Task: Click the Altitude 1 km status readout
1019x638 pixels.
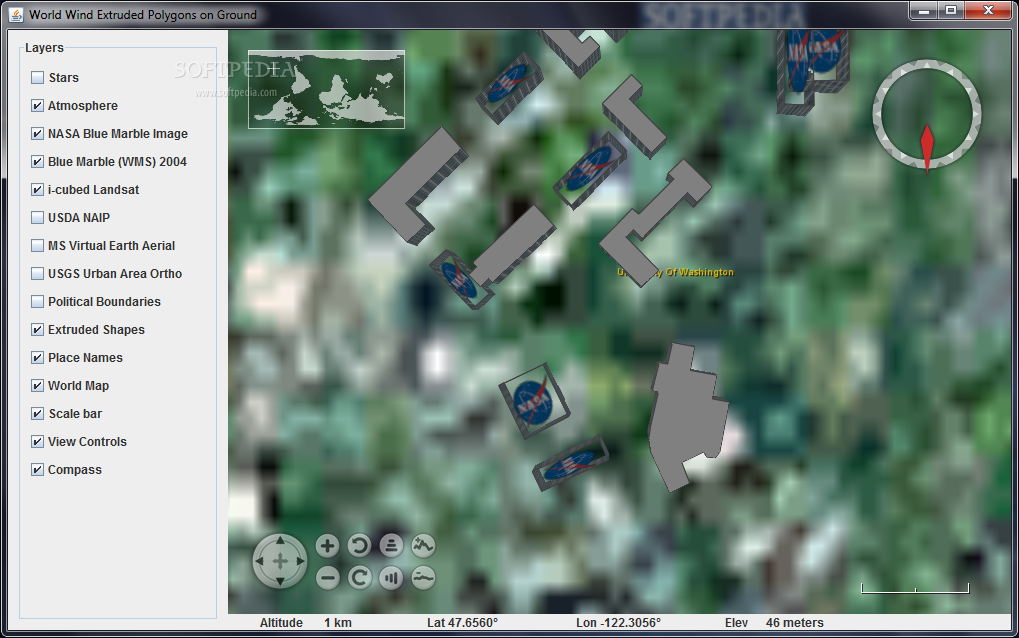Action: click(x=305, y=622)
